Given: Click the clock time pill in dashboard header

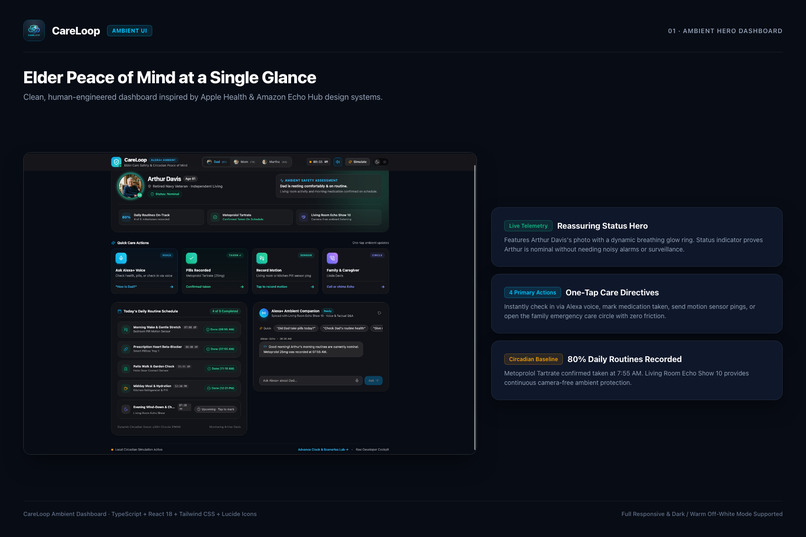Looking at the screenshot, I should click(318, 162).
